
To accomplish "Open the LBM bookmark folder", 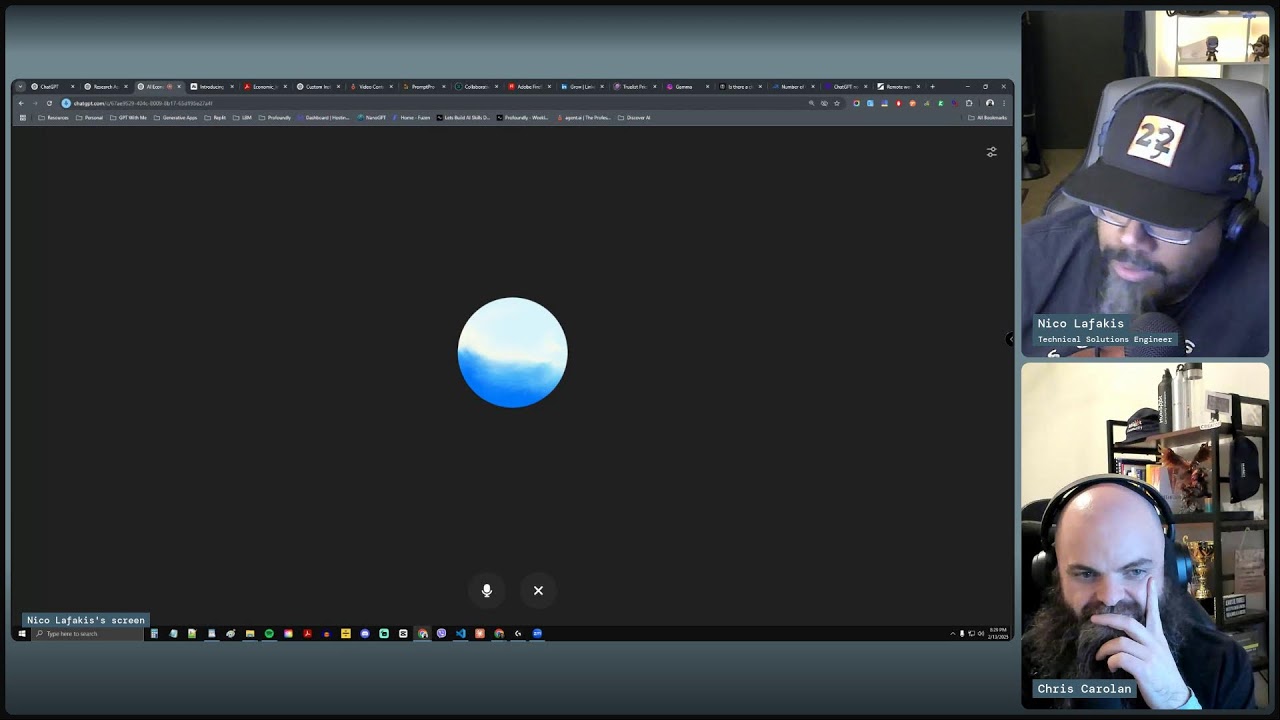I will click(243, 118).
